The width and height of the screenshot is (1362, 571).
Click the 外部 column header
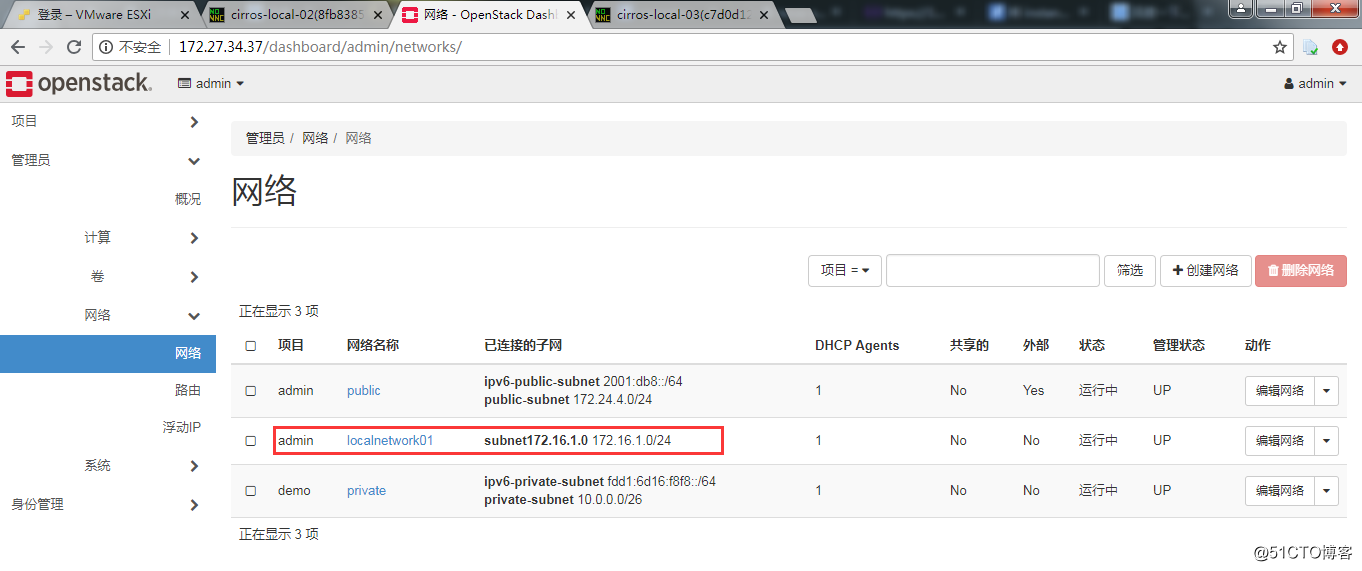pos(1036,346)
